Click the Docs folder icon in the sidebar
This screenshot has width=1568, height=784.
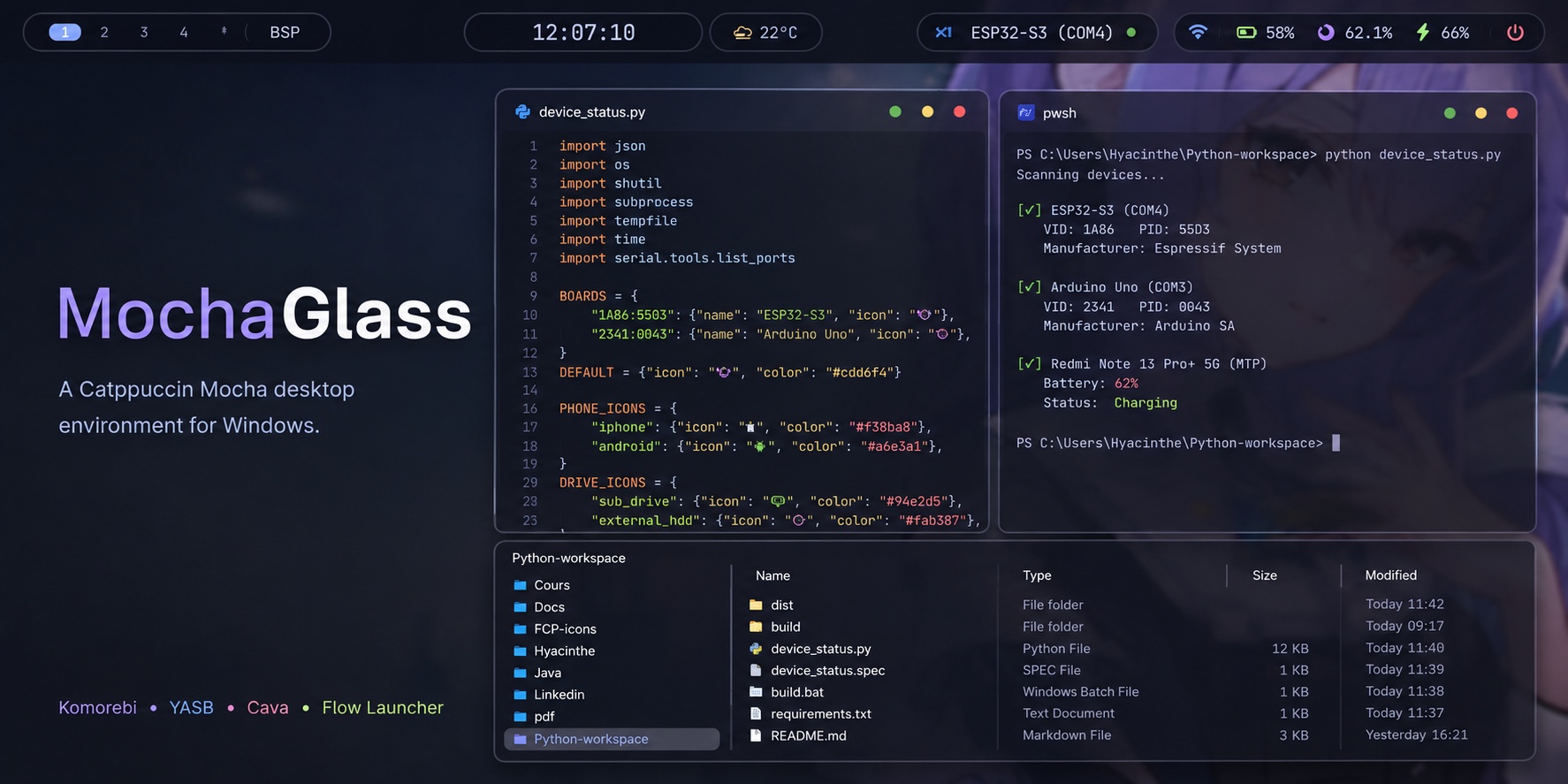pyautogui.click(x=521, y=607)
